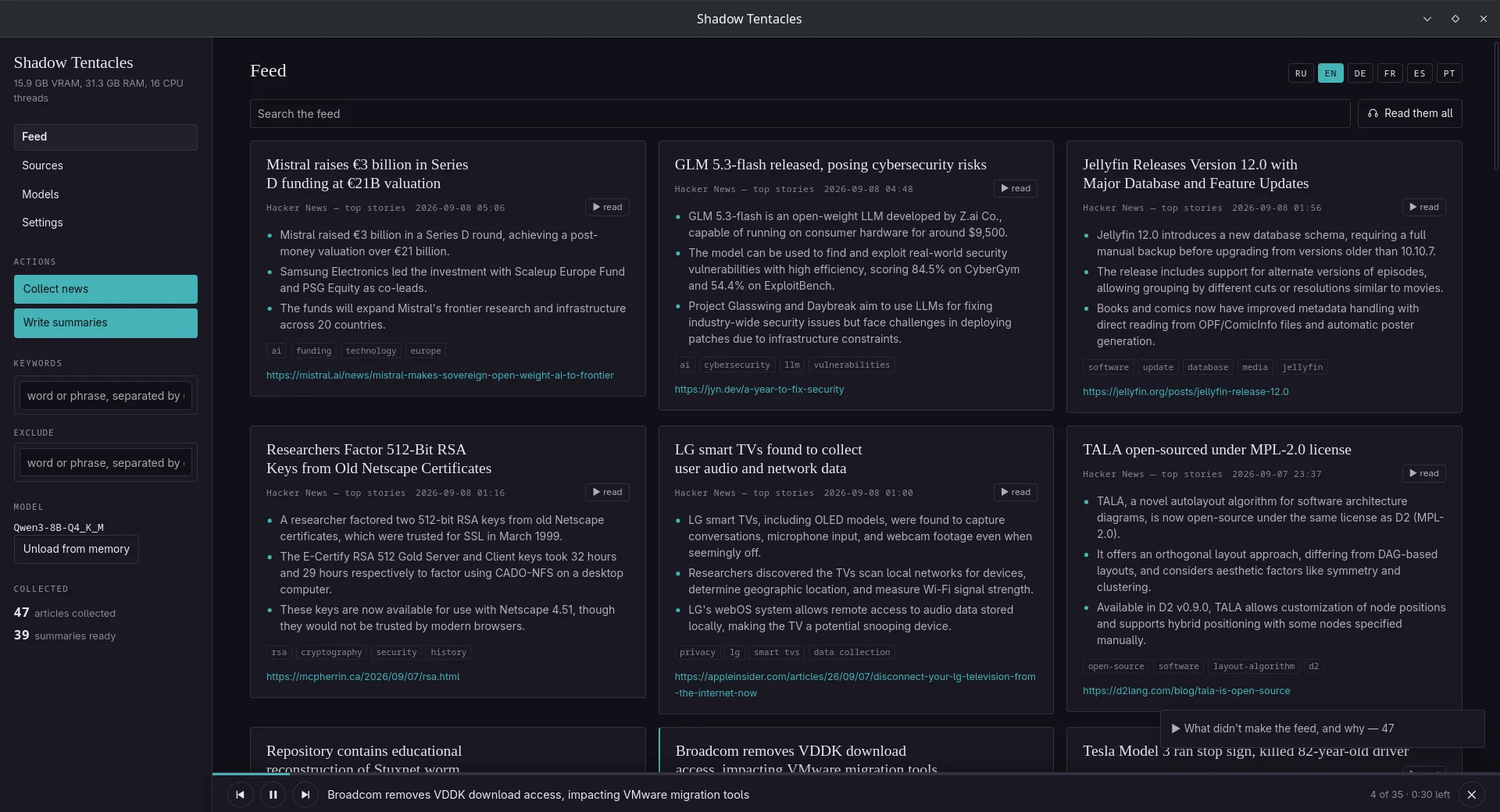The height and width of the screenshot is (812, 1500).
Task: Click the Qwen3-8B-Q4_K_M model name
Action: click(x=59, y=528)
